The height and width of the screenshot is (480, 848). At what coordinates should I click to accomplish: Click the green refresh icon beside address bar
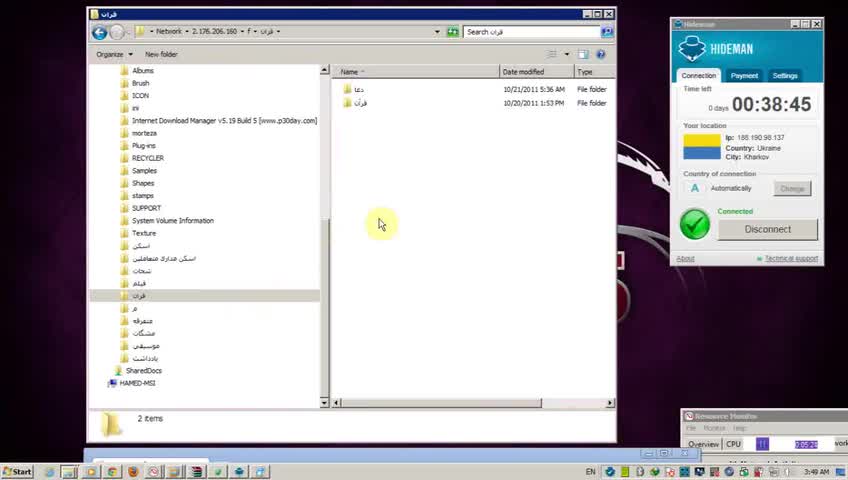point(453,32)
